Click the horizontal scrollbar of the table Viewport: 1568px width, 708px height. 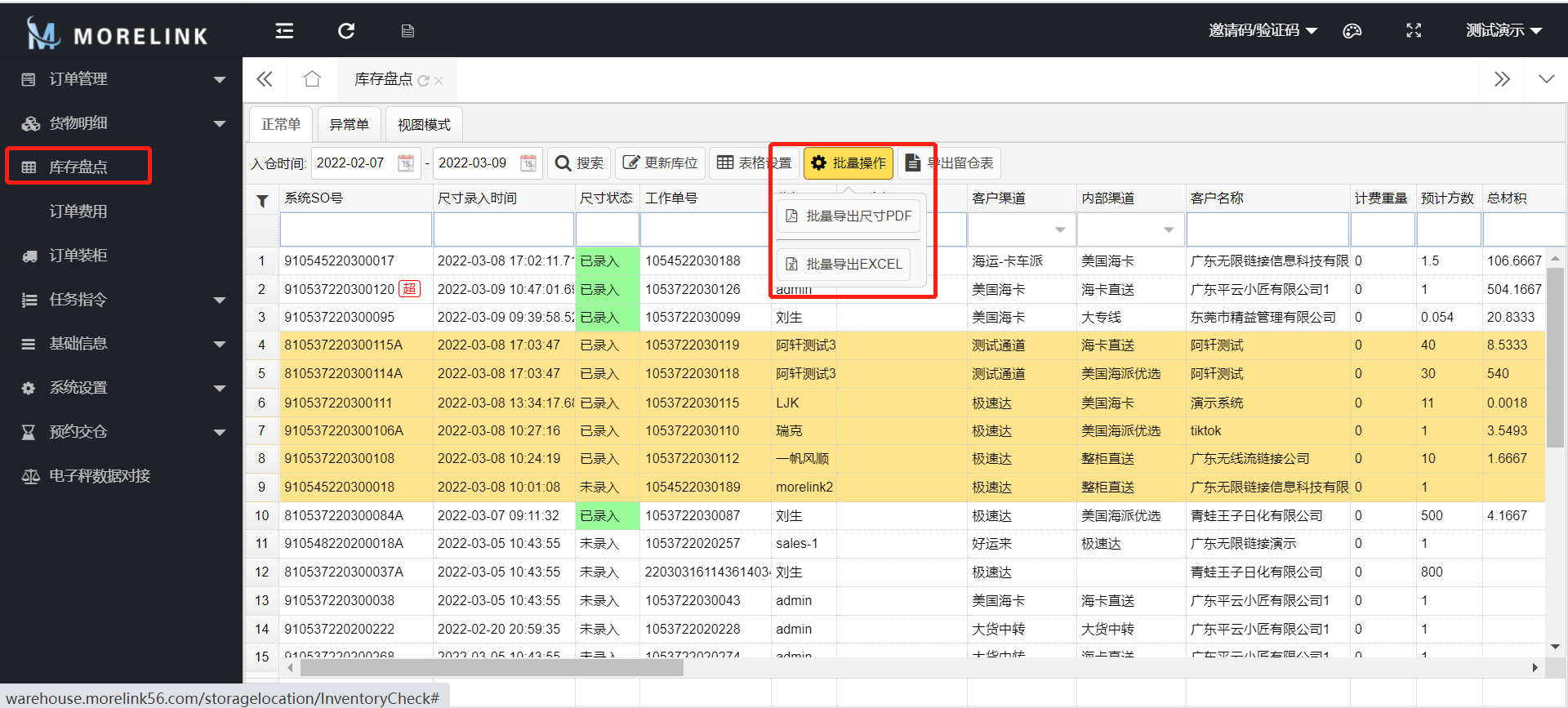pos(492,668)
